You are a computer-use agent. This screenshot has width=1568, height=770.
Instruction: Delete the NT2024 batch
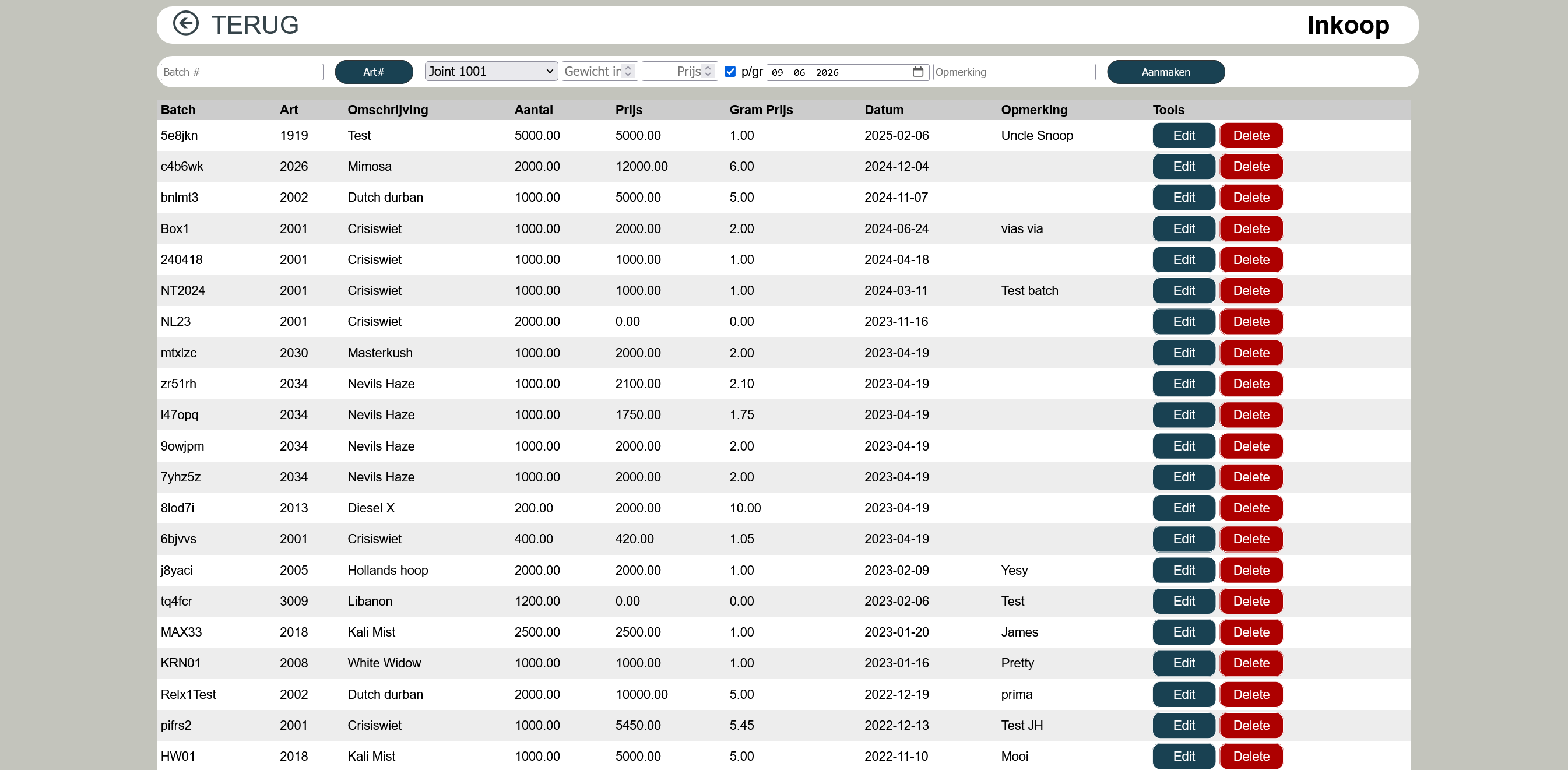[x=1251, y=290]
